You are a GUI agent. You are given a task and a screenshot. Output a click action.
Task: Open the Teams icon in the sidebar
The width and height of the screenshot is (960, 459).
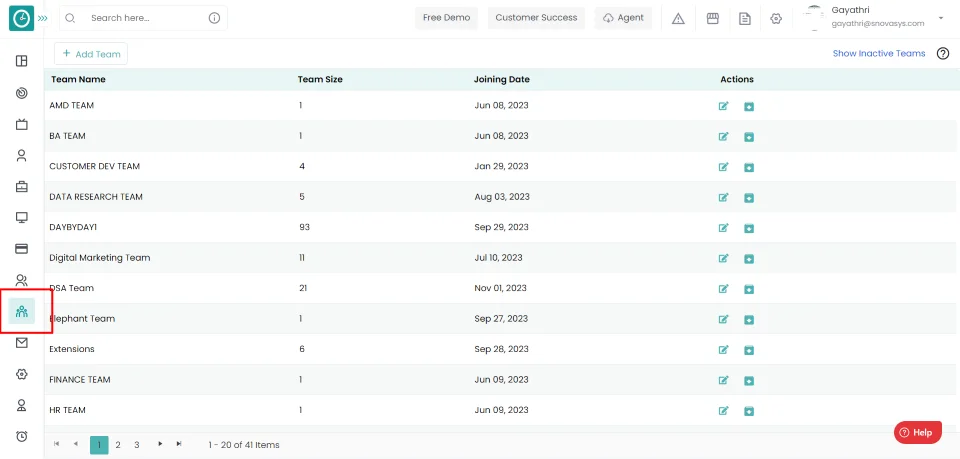pyautogui.click(x=22, y=311)
